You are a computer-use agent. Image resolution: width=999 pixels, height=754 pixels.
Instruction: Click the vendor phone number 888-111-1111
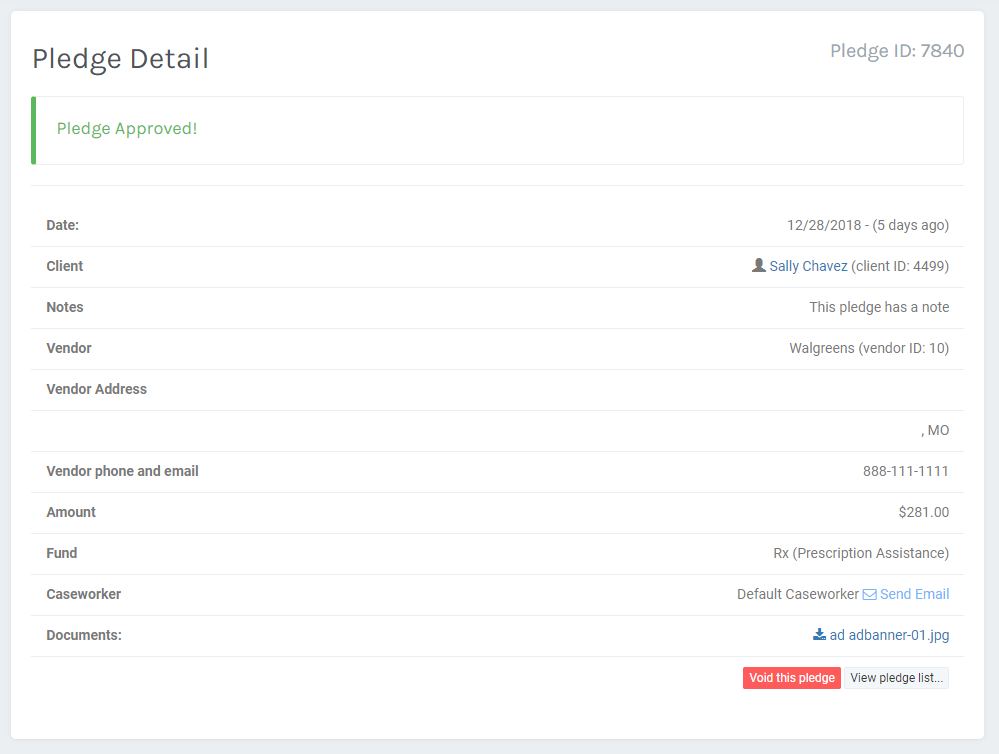[906, 471]
